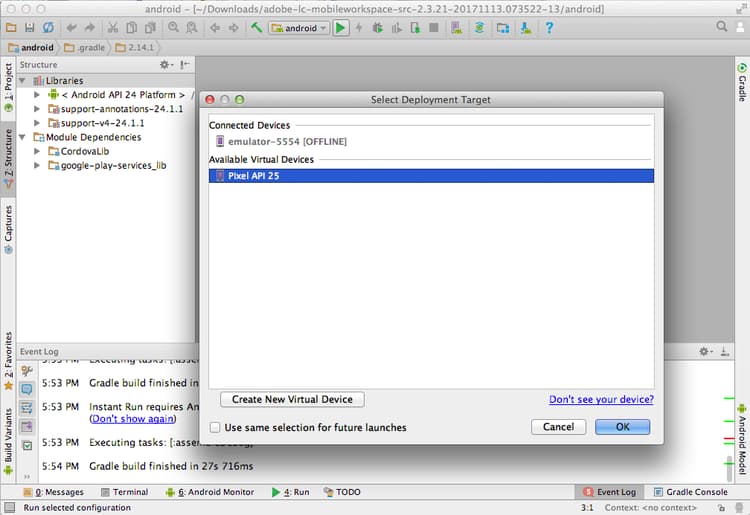Open the Favorites side tab
Image resolution: width=750 pixels, height=515 pixels.
8,361
